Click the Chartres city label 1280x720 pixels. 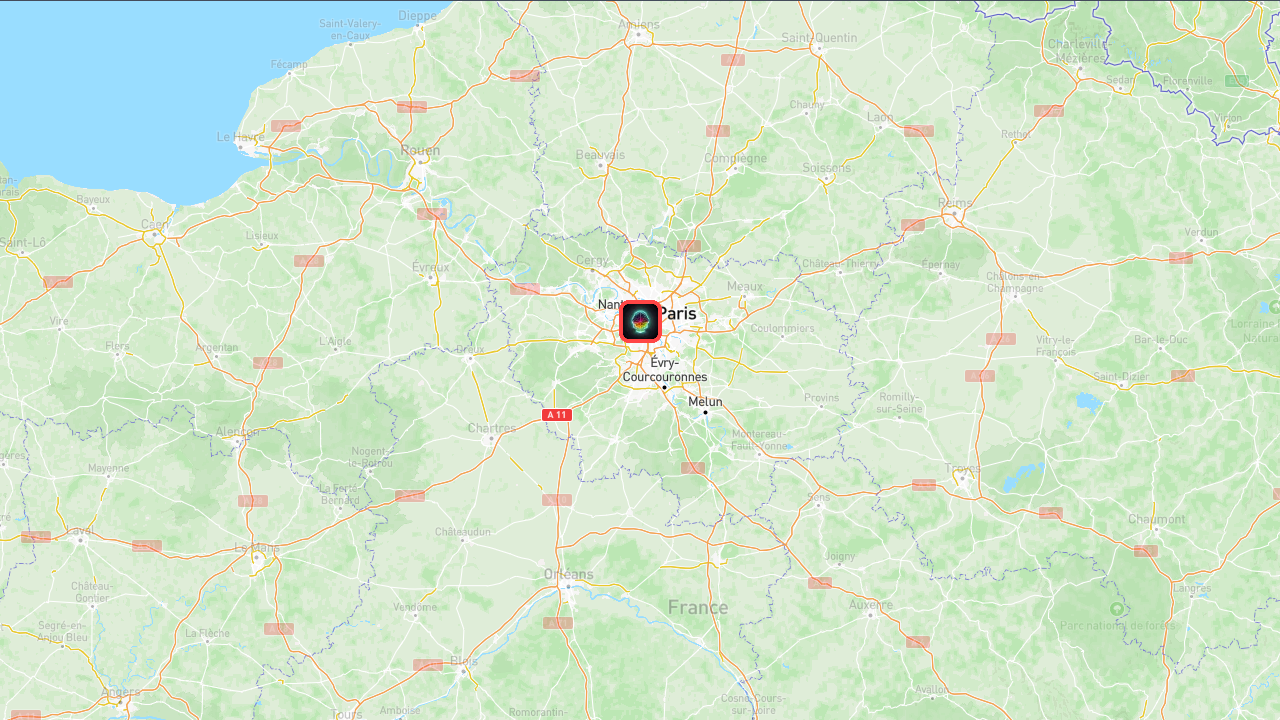click(x=492, y=428)
